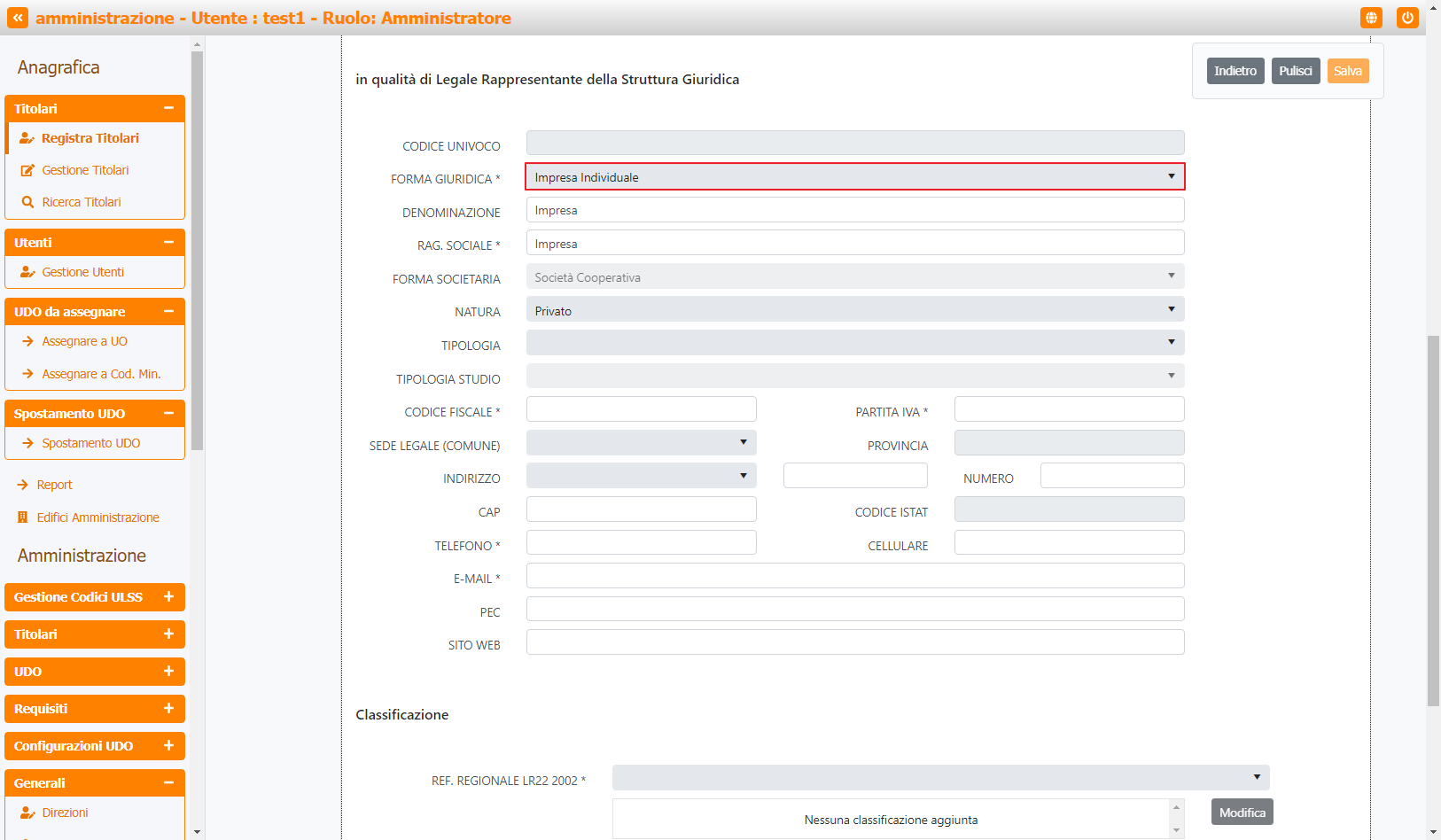
Task: Click the Salva button
Action: click(1347, 71)
